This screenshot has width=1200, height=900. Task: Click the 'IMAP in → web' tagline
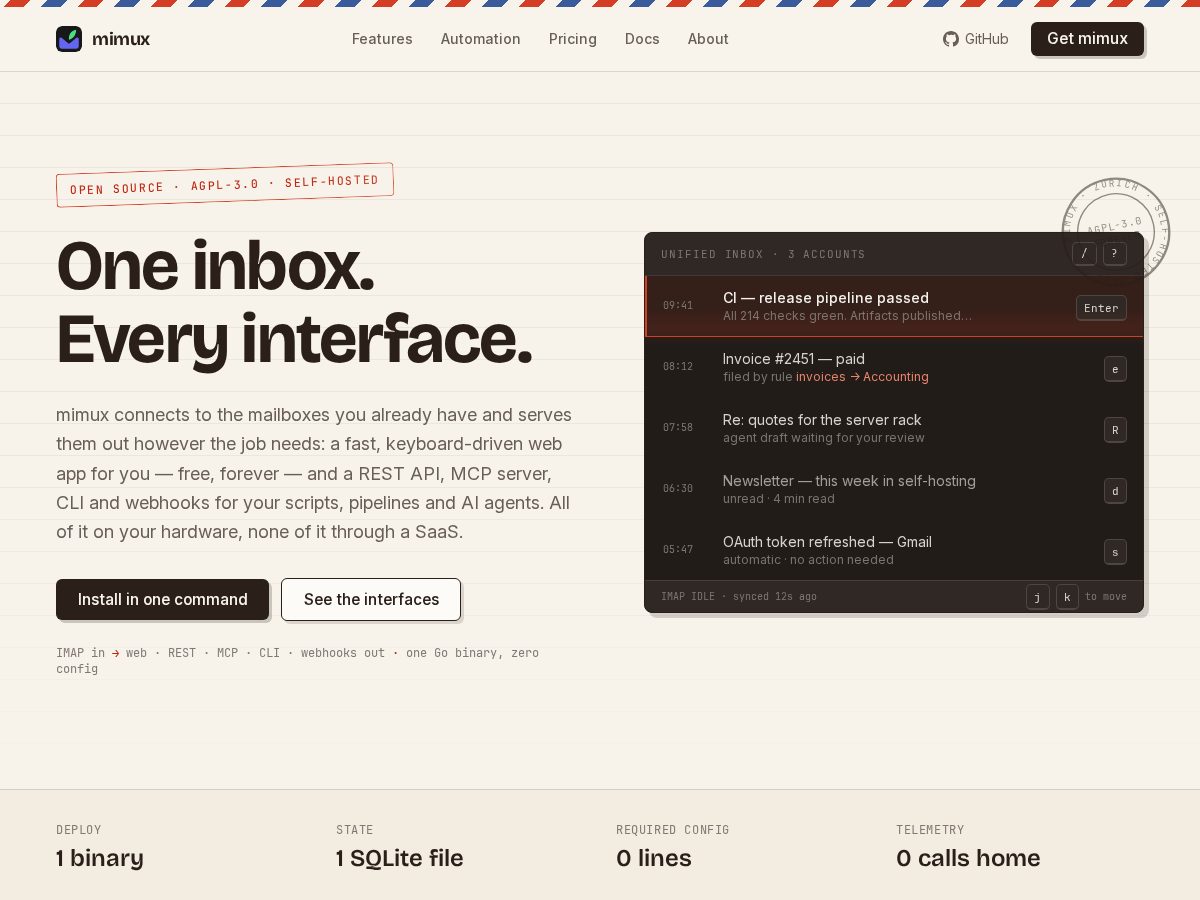[297, 660]
